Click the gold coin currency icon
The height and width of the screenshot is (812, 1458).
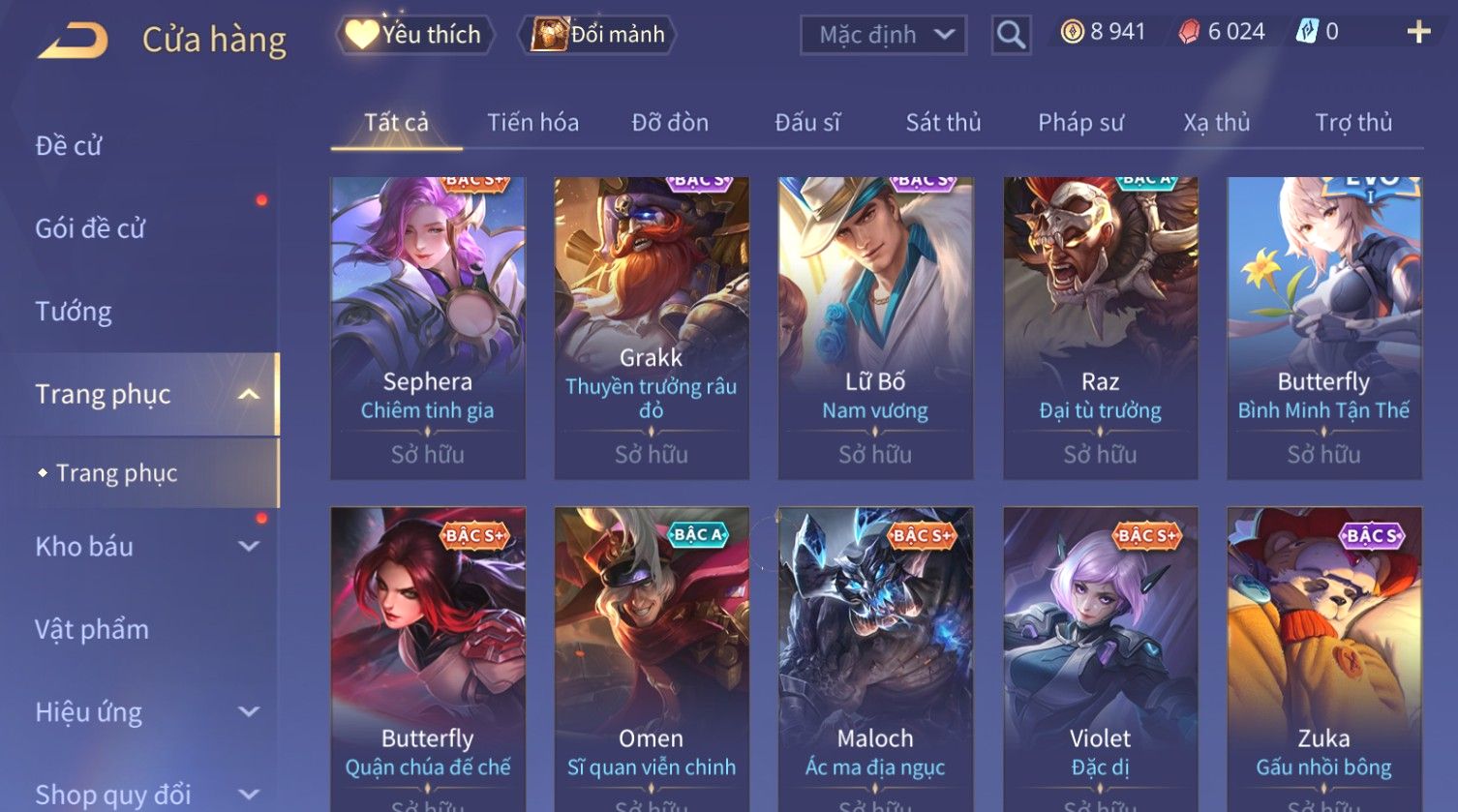click(1072, 32)
